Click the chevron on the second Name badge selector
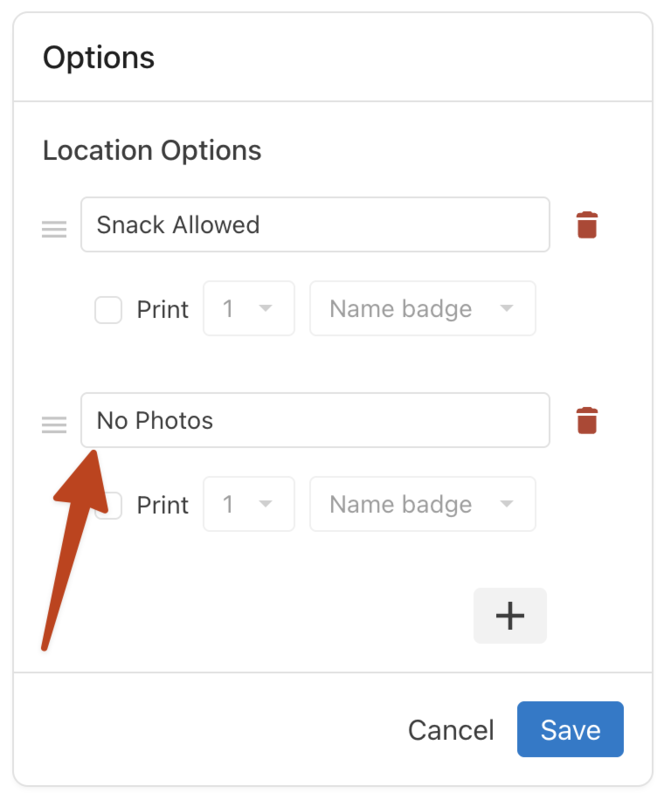 coord(508,504)
